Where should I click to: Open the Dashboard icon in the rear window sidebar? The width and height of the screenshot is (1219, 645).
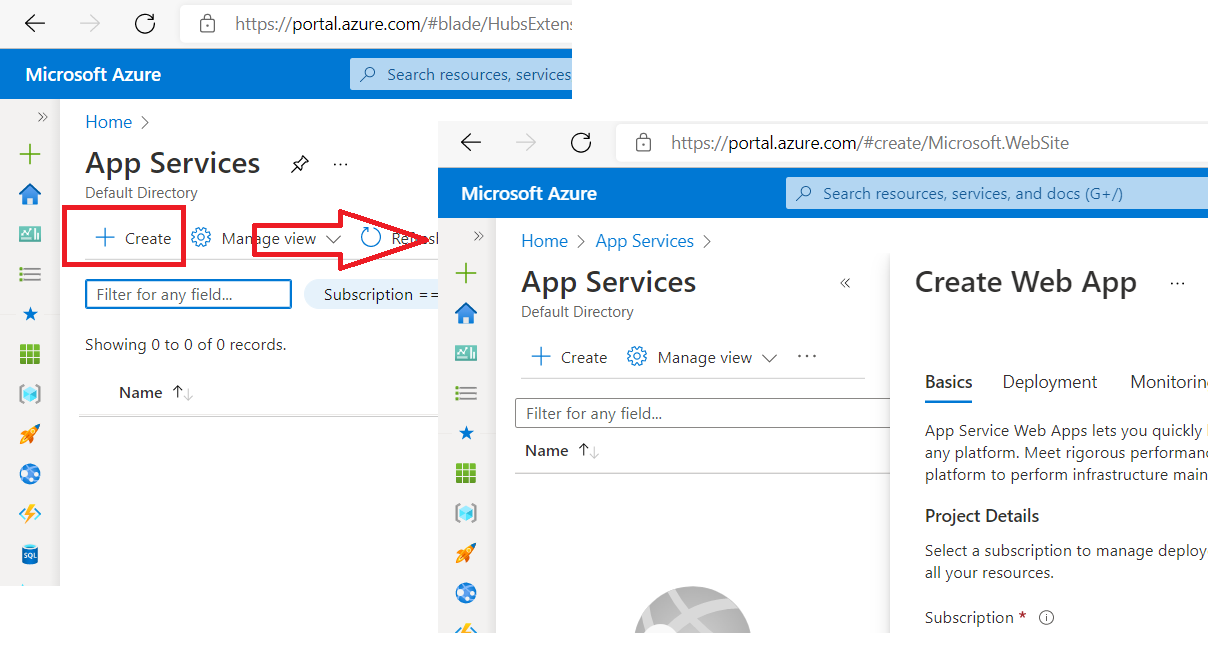click(x=30, y=234)
